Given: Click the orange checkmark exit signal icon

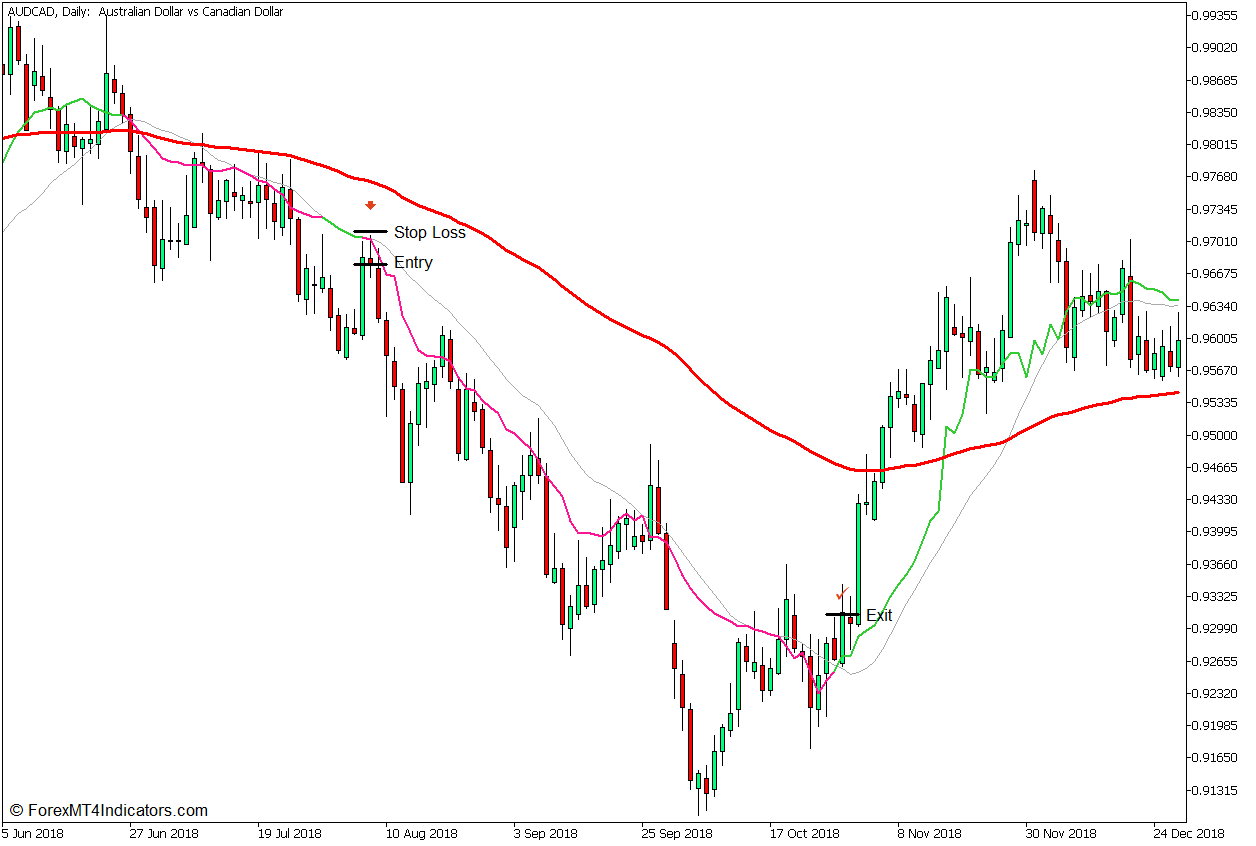Looking at the screenshot, I should click(840, 594).
